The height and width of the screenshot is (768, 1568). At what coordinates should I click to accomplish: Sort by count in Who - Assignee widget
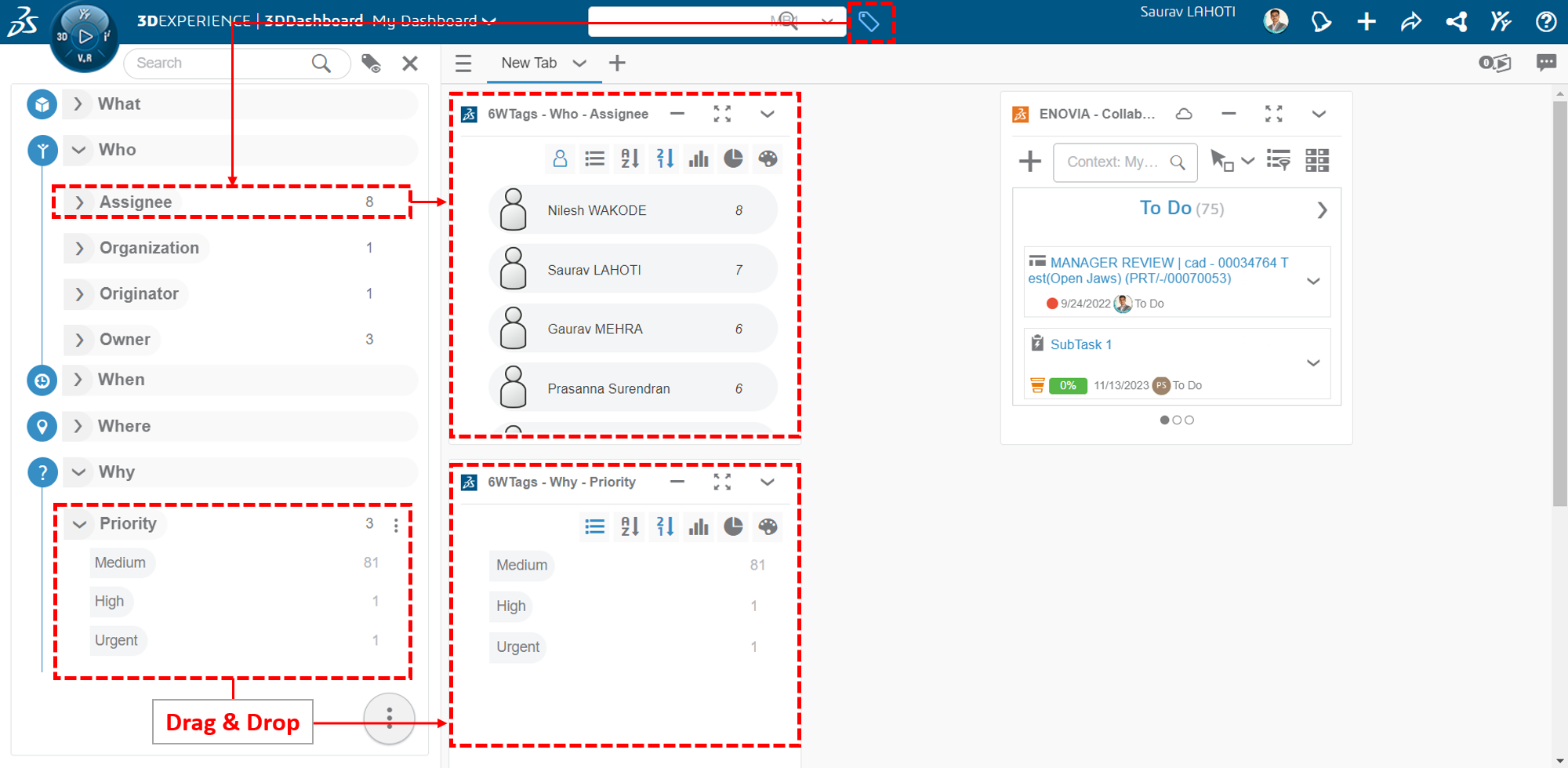[665, 158]
